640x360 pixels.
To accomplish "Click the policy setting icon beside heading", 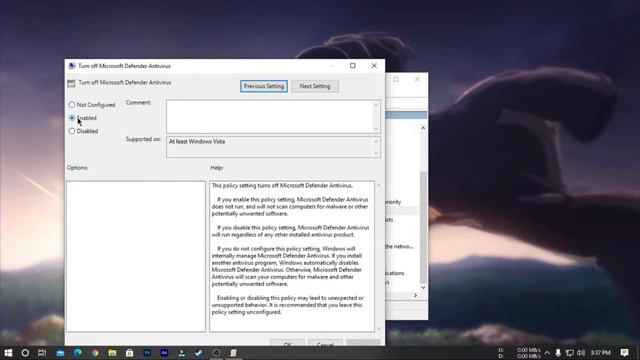I will click(x=71, y=83).
